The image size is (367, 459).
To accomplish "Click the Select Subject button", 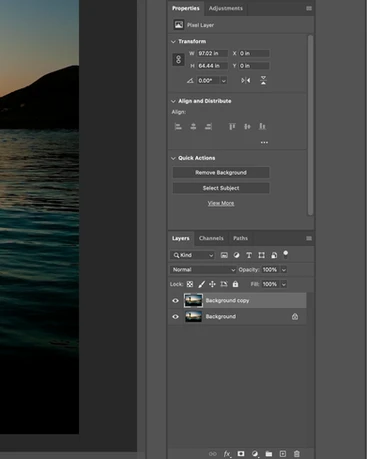I will pyautogui.click(x=221, y=188).
